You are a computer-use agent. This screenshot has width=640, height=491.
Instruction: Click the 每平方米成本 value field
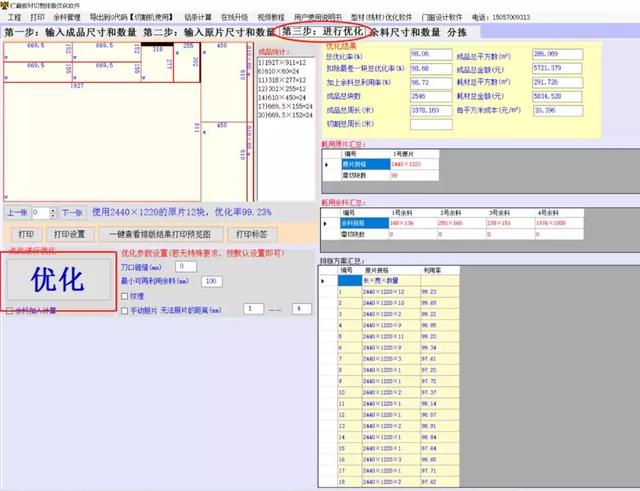pyautogui.click(x=558, y=111)
